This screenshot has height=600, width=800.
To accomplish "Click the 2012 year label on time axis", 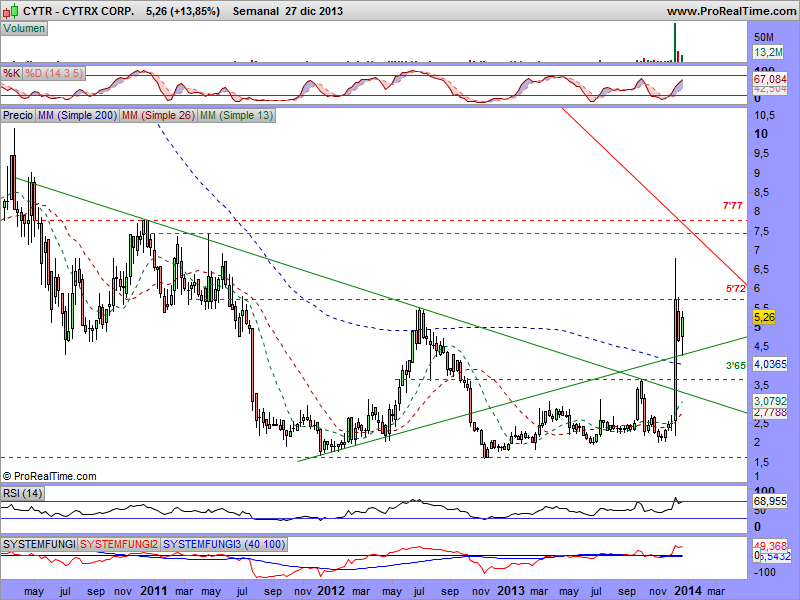I will coord(331,591).
